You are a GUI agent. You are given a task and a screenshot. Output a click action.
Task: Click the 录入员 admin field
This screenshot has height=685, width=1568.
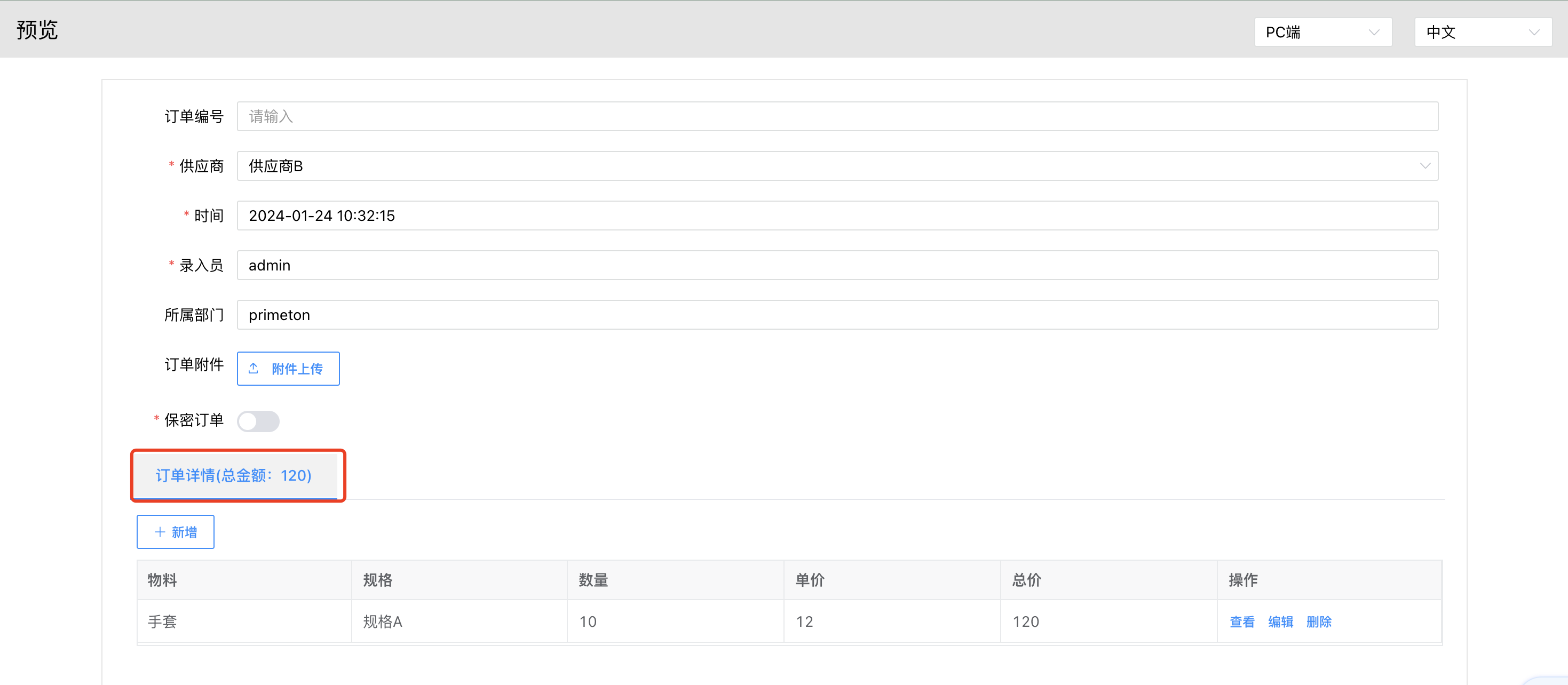pyautogui.click(x=837, y=265)
